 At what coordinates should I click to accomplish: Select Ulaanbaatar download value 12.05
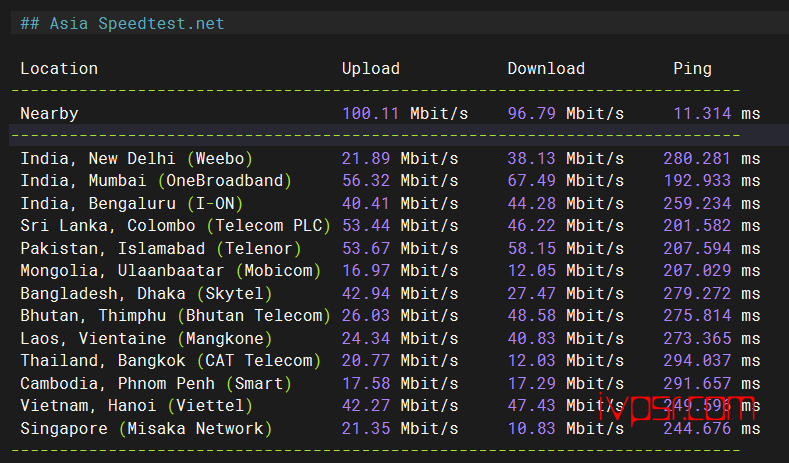531,271
